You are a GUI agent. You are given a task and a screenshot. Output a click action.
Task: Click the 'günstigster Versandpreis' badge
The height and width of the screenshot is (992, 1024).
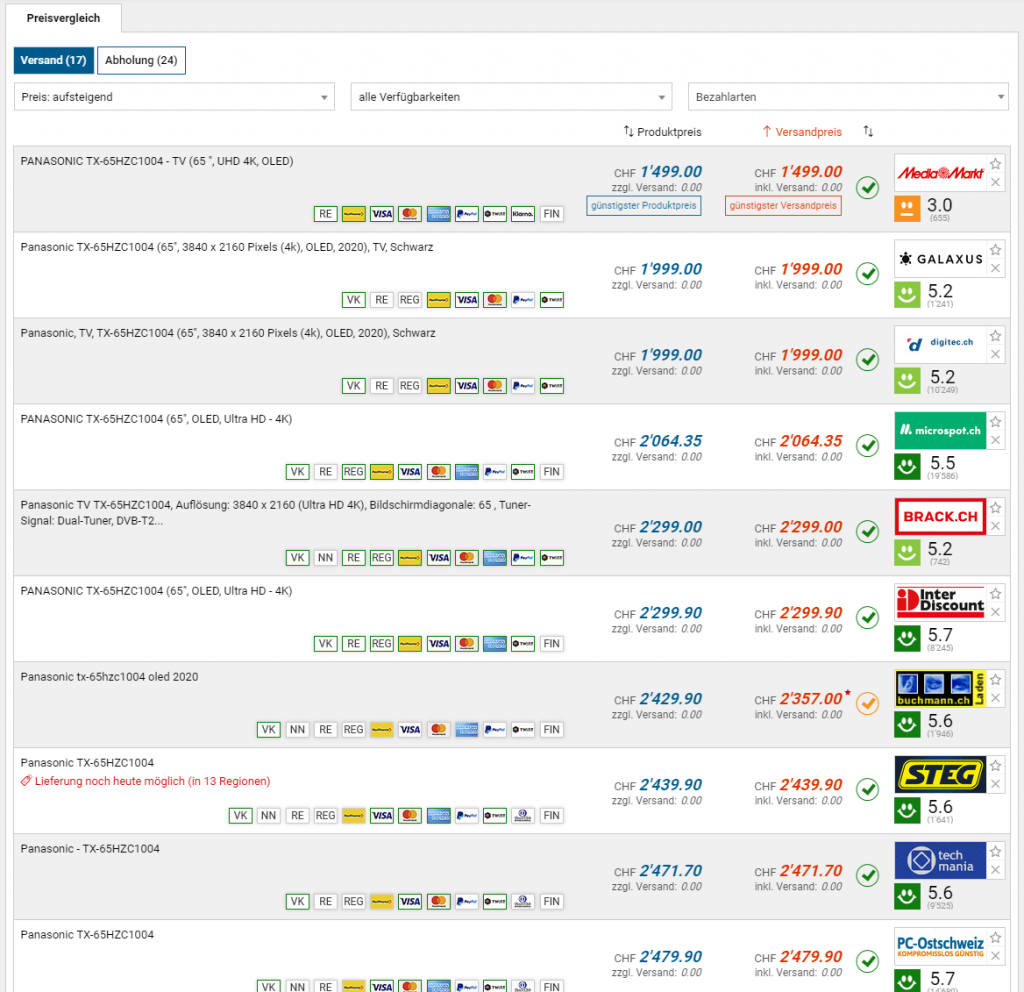coord(783,206)
